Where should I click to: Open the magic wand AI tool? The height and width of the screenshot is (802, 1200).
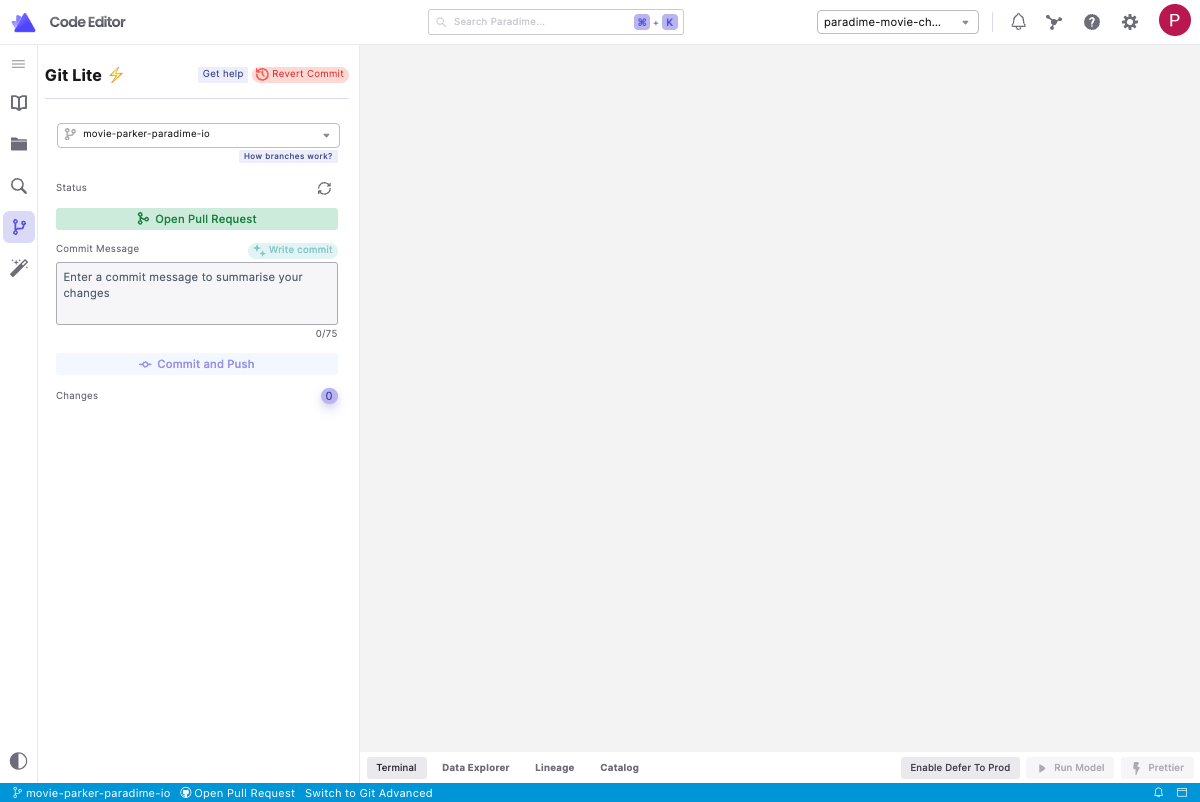18,267
